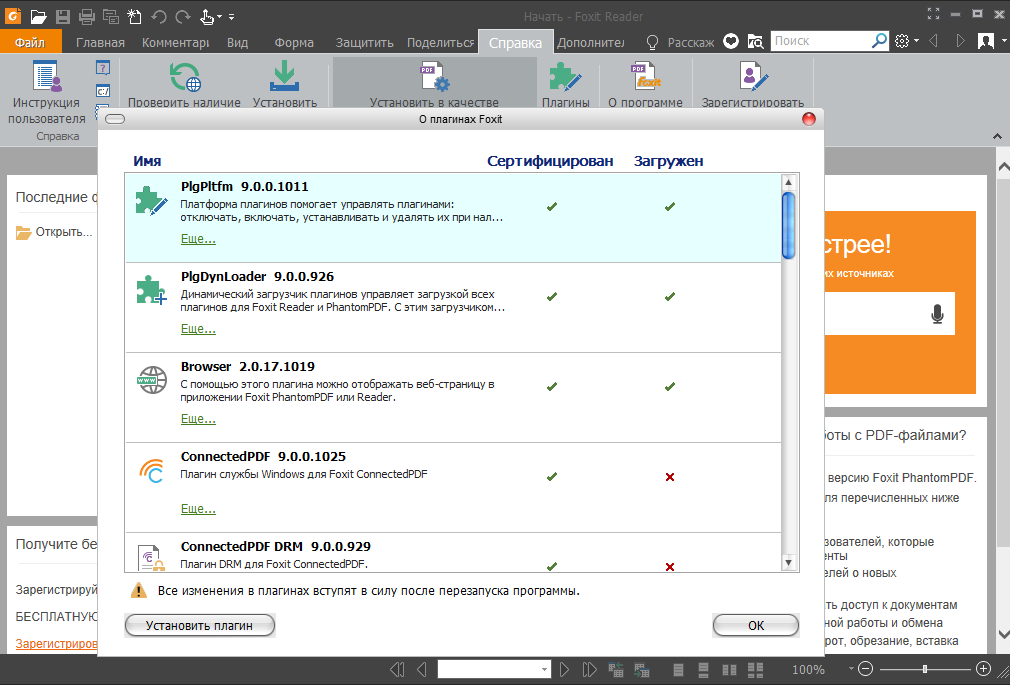Open the gear settings icon

point(902,41)
